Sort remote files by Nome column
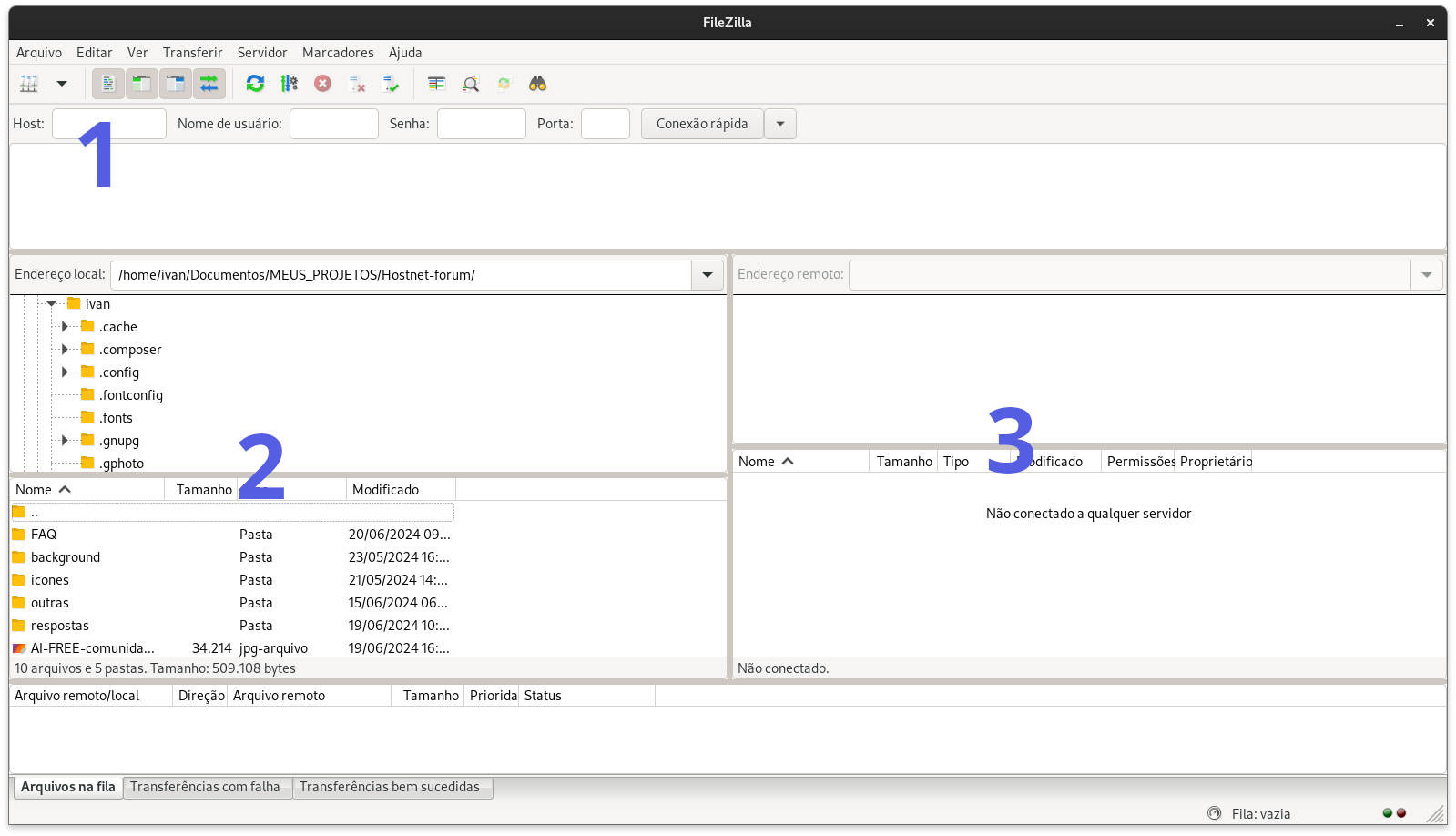Screen dimensions: 1456x836 [x=801, y=462]
